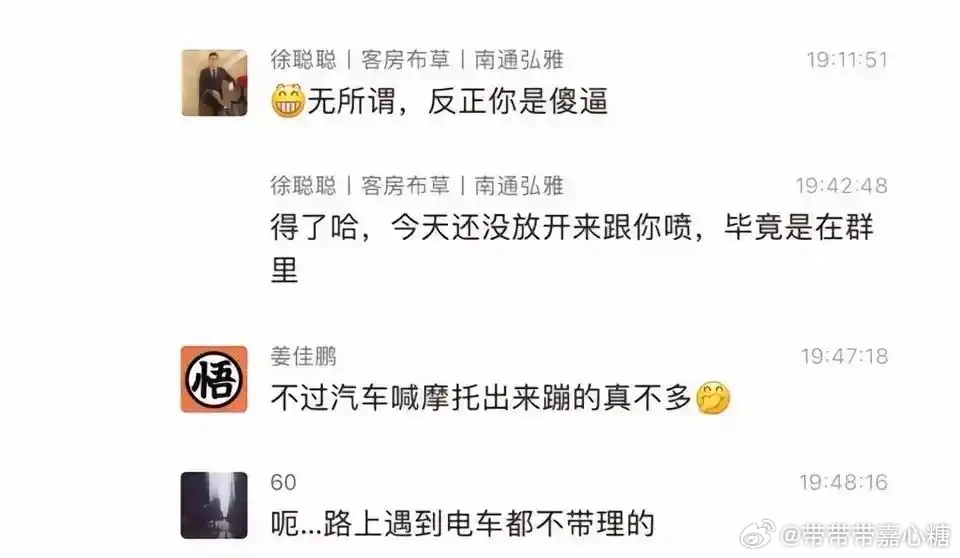Screen dimensions: 960x558
Task: Click the sender name 60
Action: 283,483
